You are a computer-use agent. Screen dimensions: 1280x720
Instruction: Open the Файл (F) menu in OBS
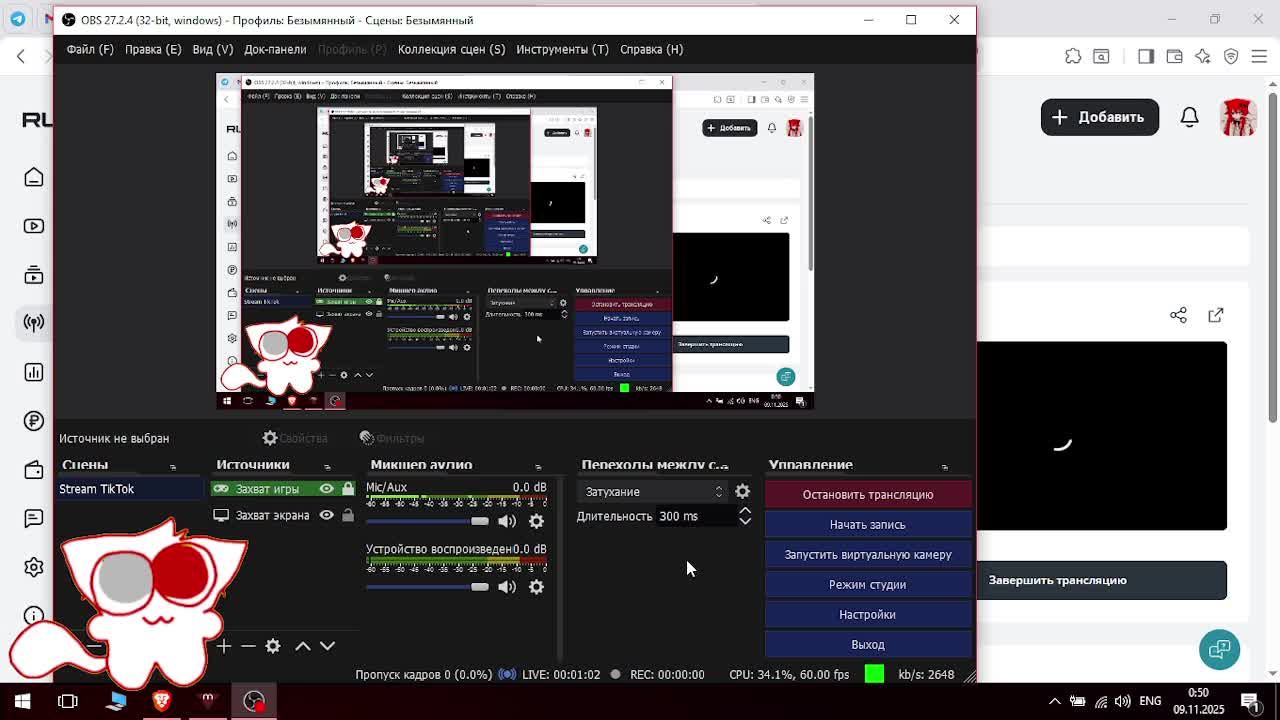pyautogui.click(x=90, y=49)
